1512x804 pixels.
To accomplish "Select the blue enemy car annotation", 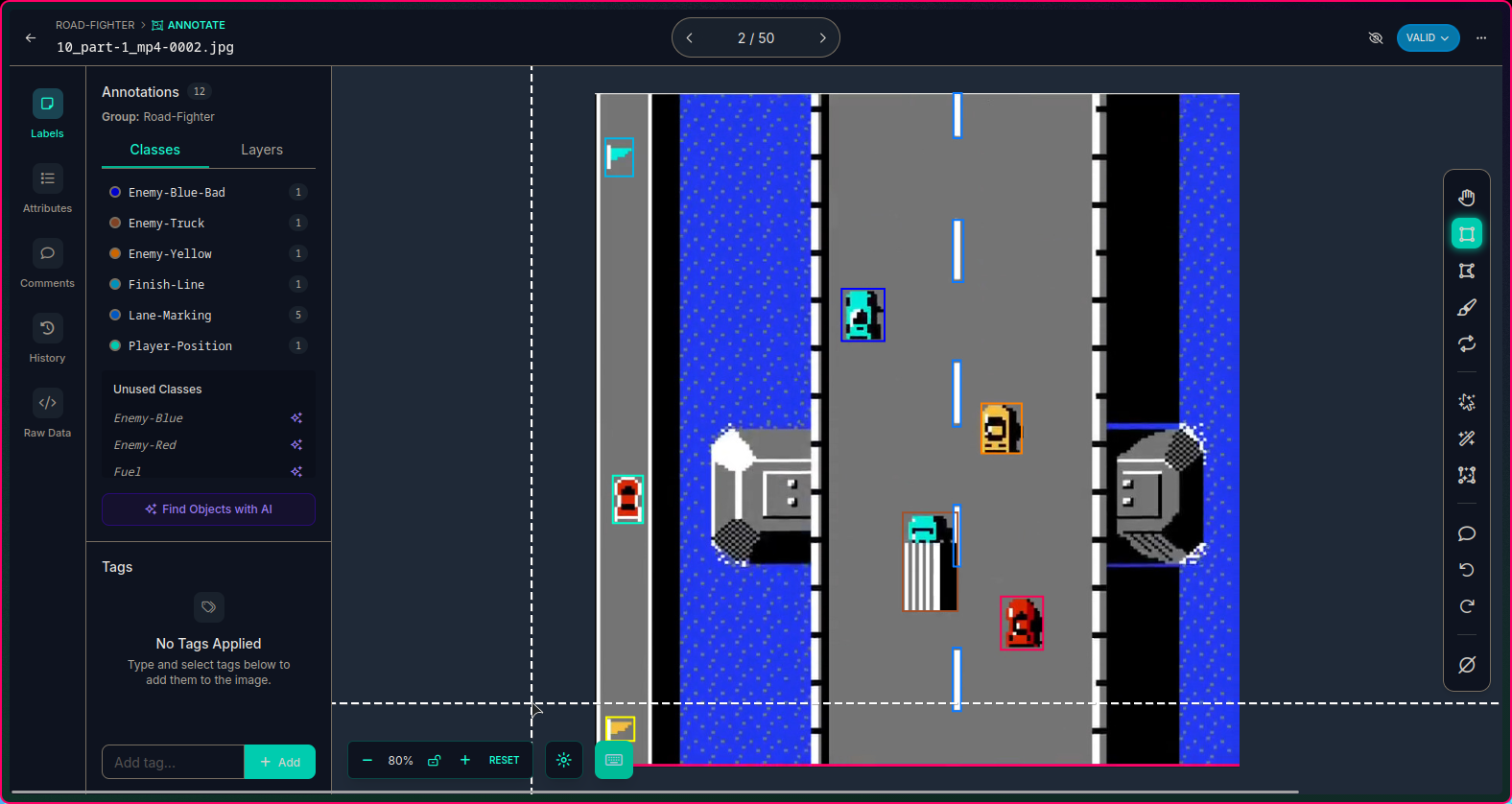I will pyautogui.click(x=862, y=315).
